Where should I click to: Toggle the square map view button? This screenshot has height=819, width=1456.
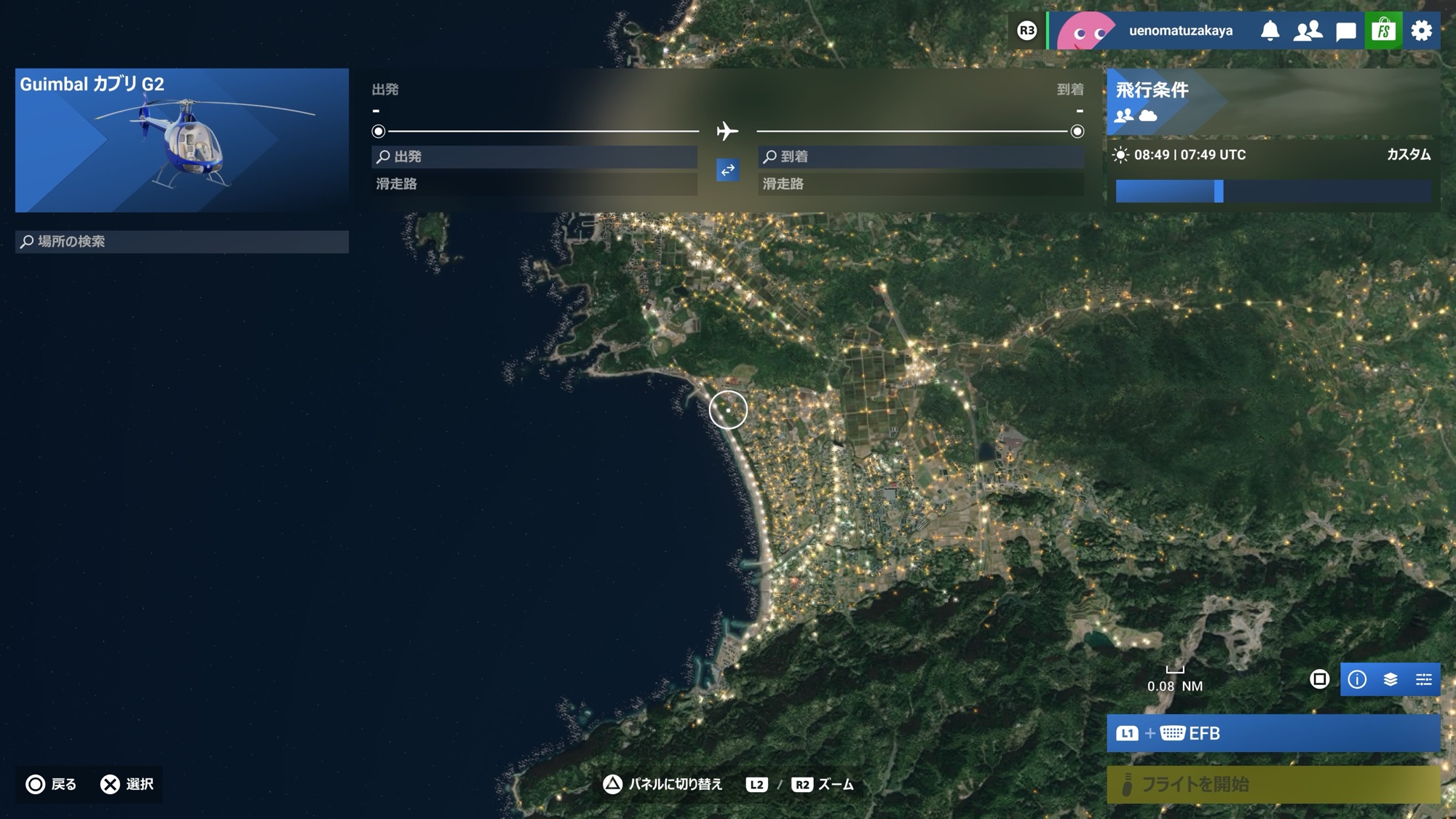point(1319,679)
